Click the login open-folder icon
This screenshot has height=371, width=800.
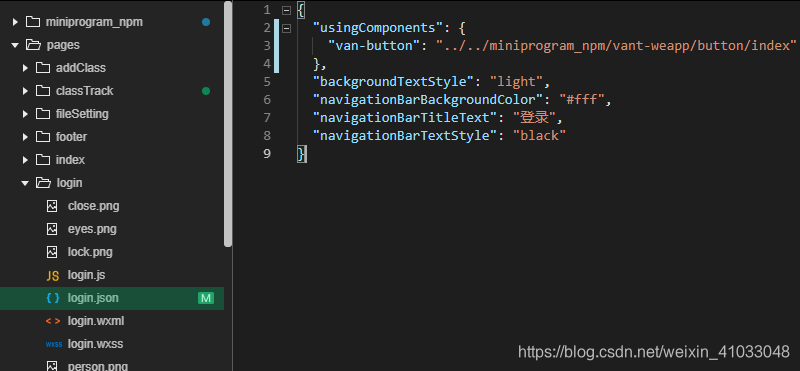43,183
